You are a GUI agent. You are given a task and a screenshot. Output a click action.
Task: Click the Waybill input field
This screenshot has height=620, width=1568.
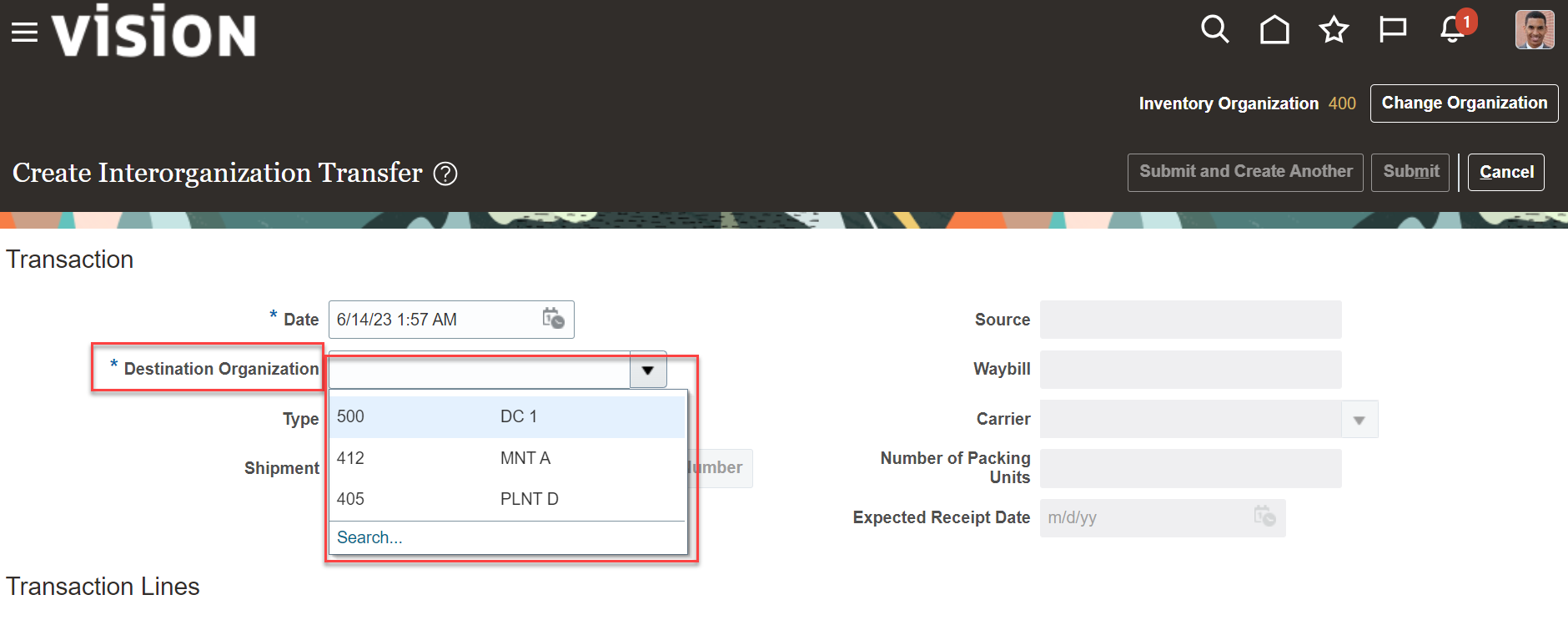(1190, 369)
